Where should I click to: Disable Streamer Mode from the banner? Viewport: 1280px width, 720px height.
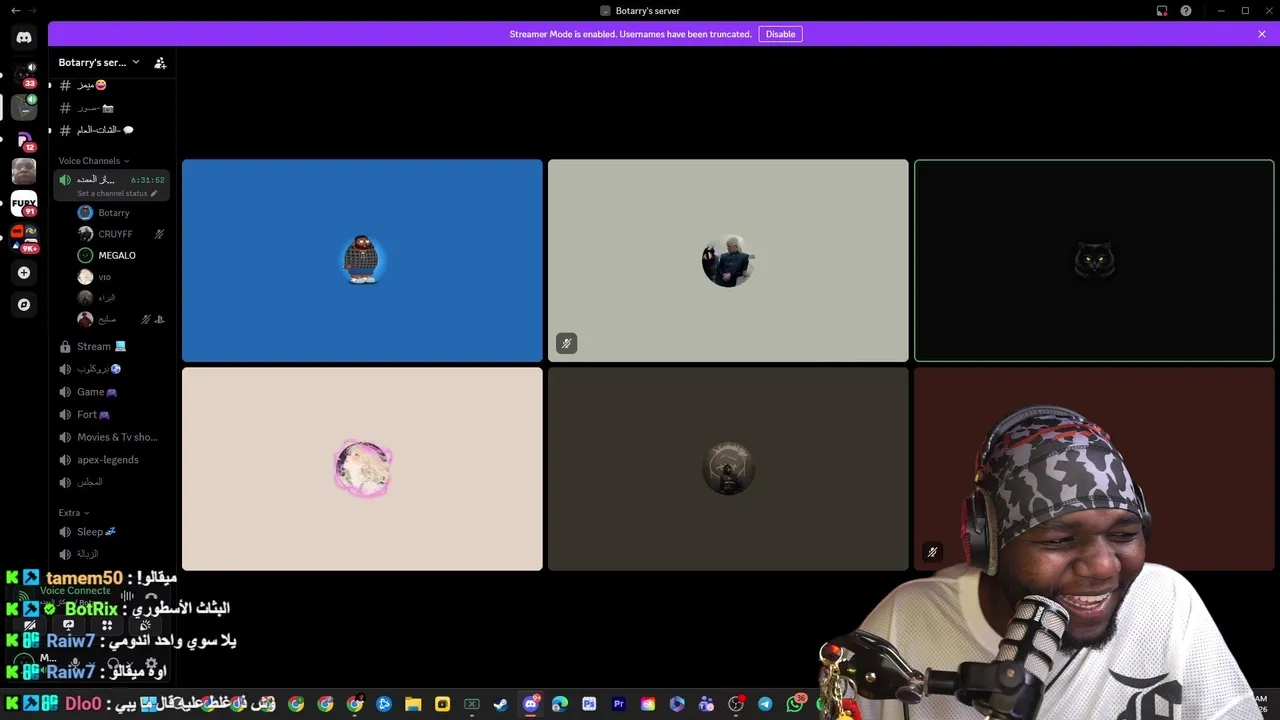[x=780, y=34]
